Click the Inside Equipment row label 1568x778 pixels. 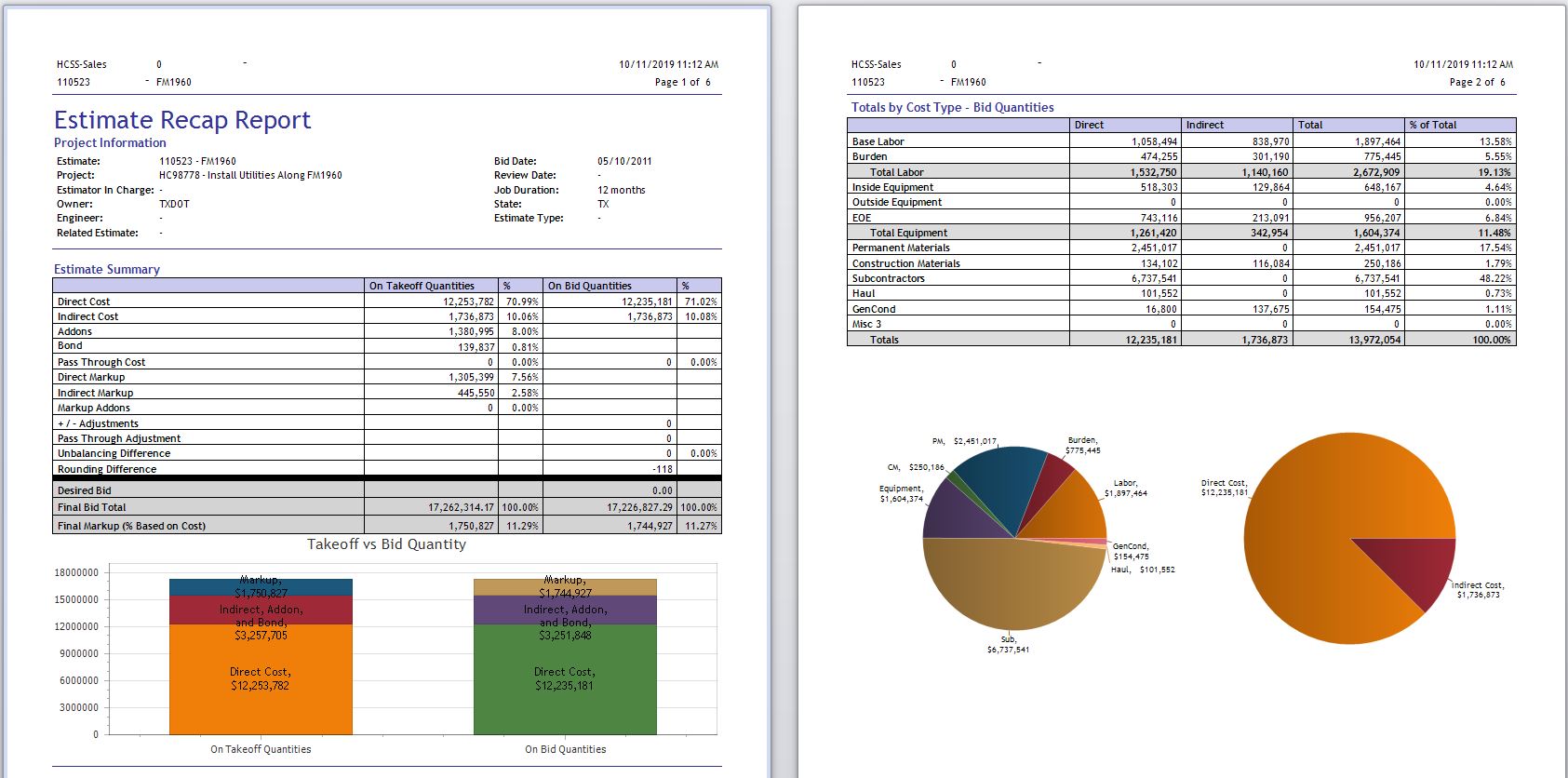(x=893, y=187)
